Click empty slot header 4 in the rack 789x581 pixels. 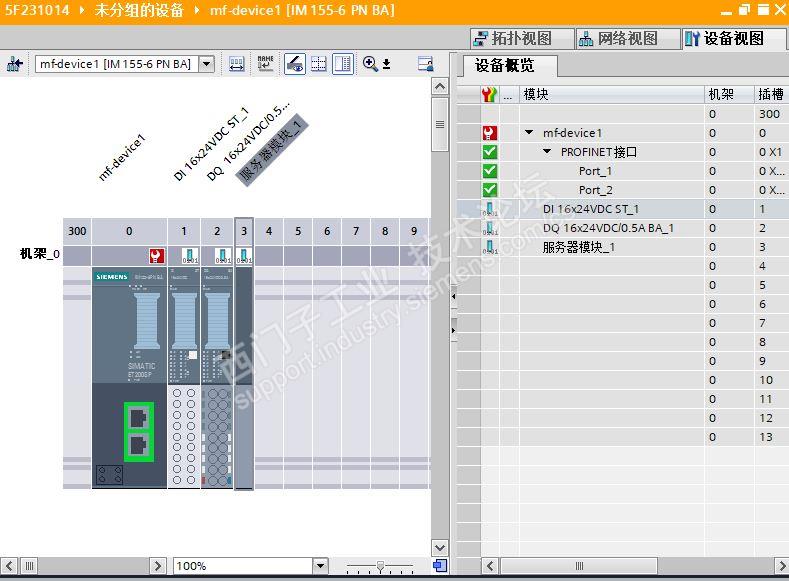[269, 231]
